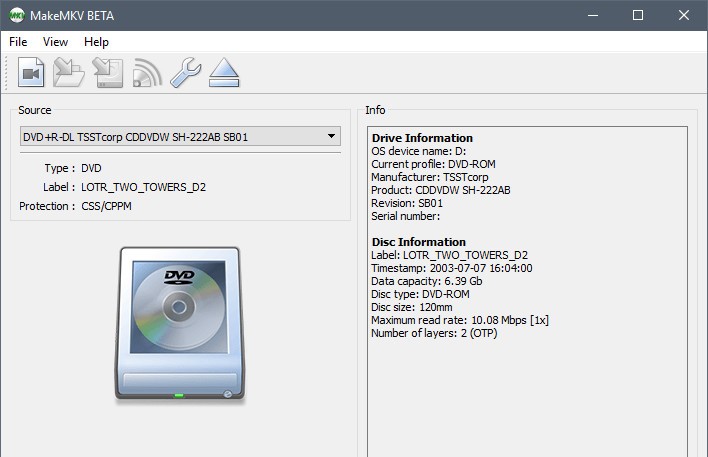
Task: Click the Backup disc to drive icon
Action: click(107, 72)
